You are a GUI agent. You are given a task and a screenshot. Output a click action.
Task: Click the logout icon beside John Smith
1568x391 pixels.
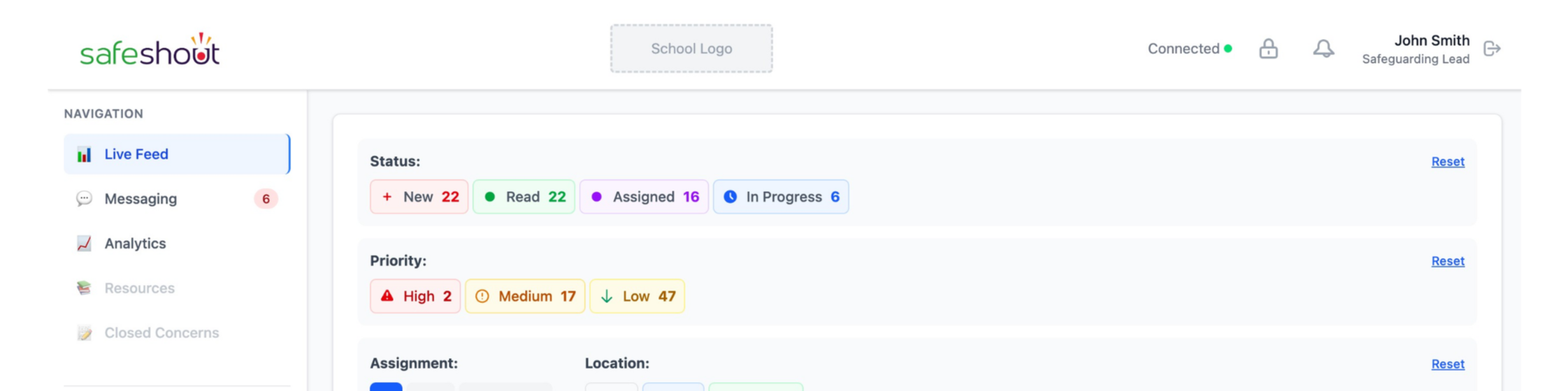coord(1492,49)
